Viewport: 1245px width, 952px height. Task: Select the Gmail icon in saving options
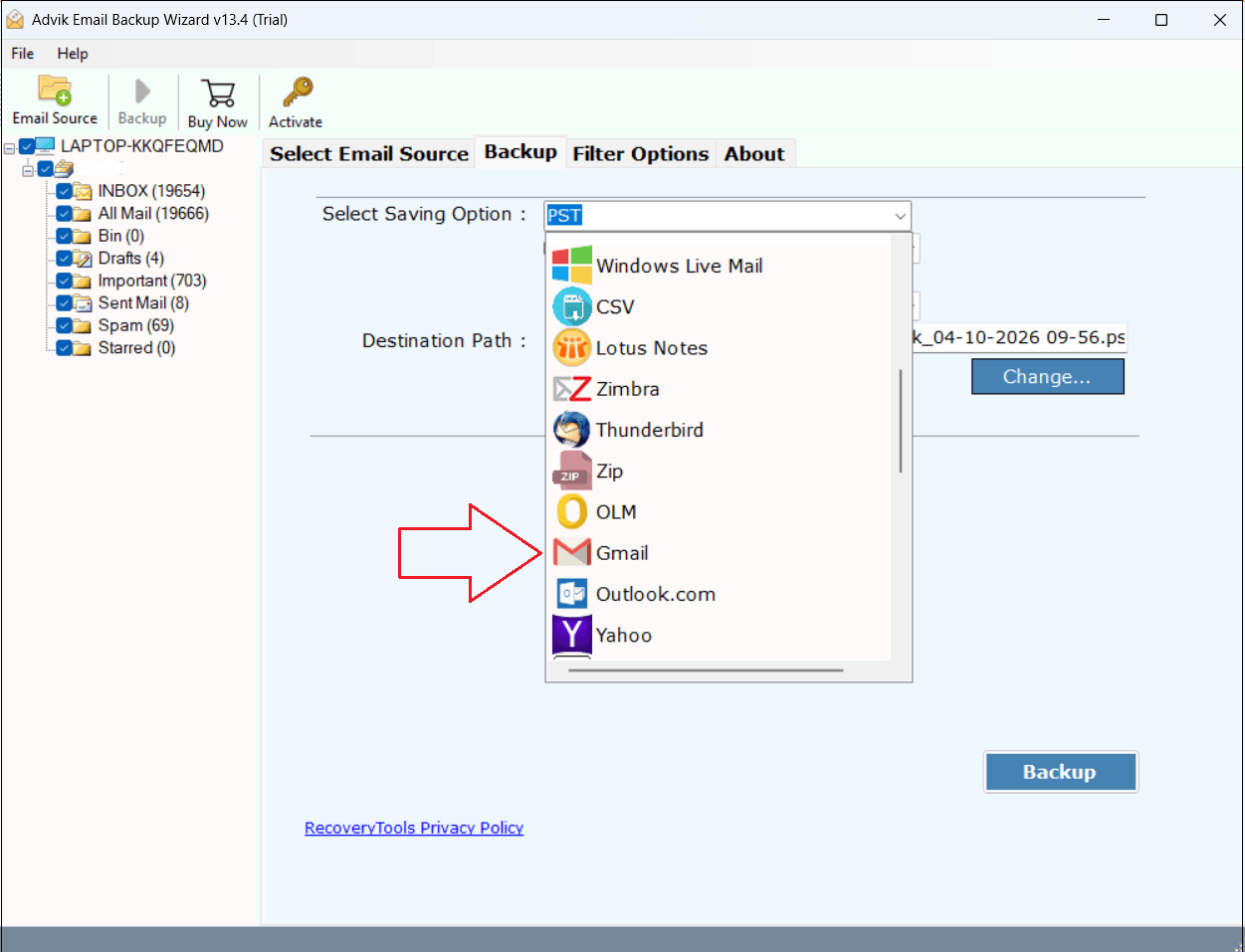(572, 553)
